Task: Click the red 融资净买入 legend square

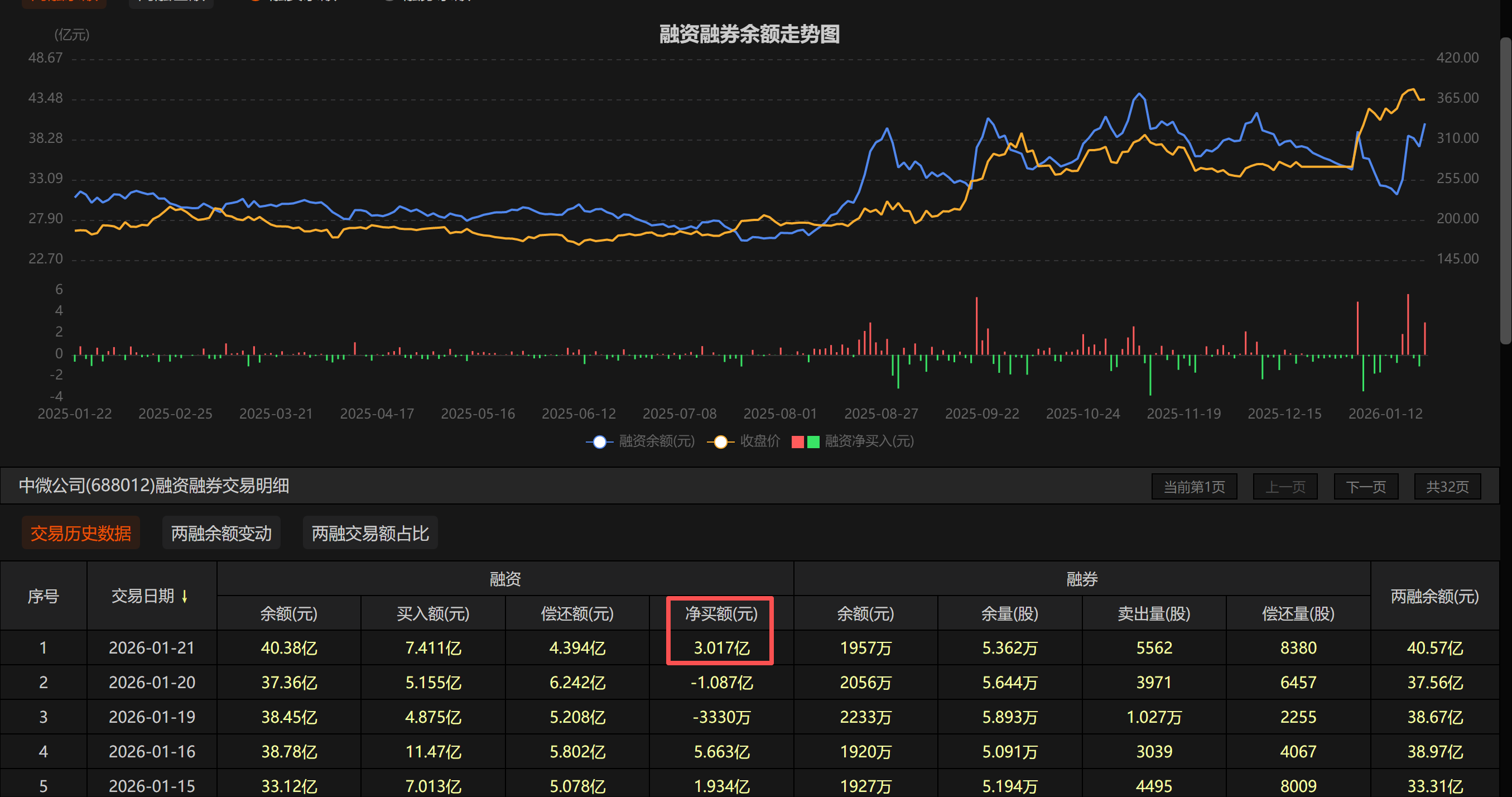Action: point(798,441)
